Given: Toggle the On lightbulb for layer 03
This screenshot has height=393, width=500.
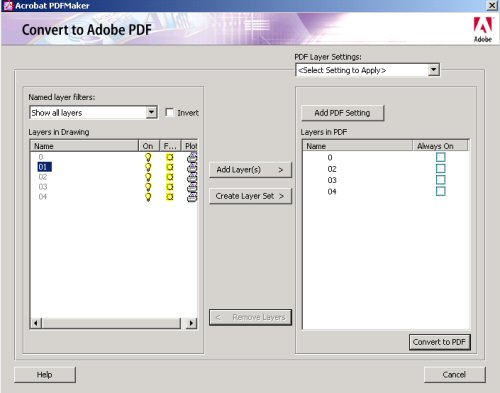Looking at the screenshot, I should (x=148, y=187).
